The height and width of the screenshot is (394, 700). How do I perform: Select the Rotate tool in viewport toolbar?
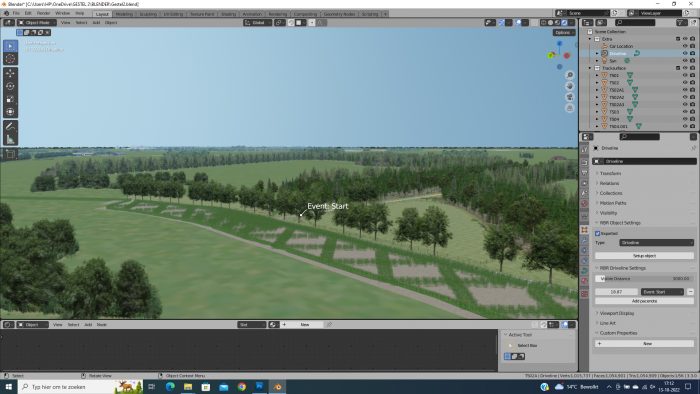click(10, 86)
